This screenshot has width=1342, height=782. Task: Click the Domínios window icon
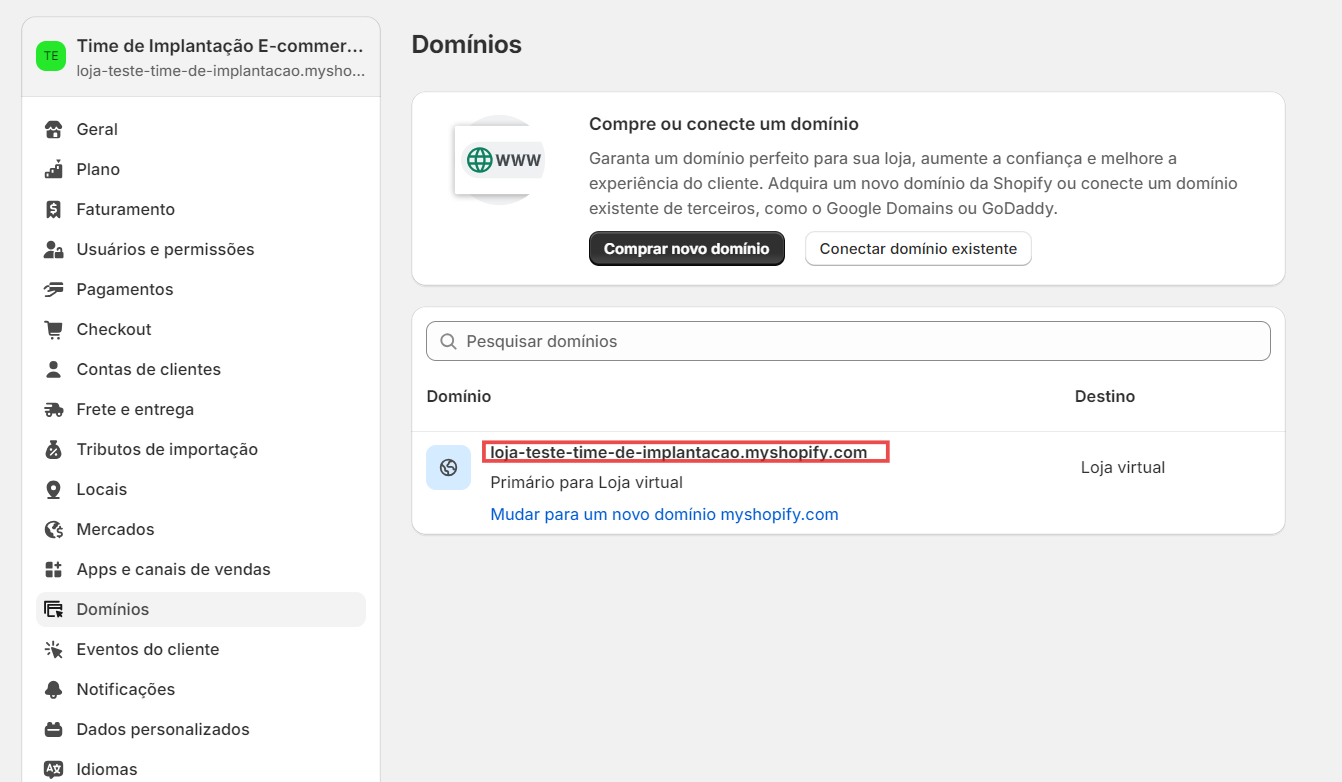click(54, 610)
